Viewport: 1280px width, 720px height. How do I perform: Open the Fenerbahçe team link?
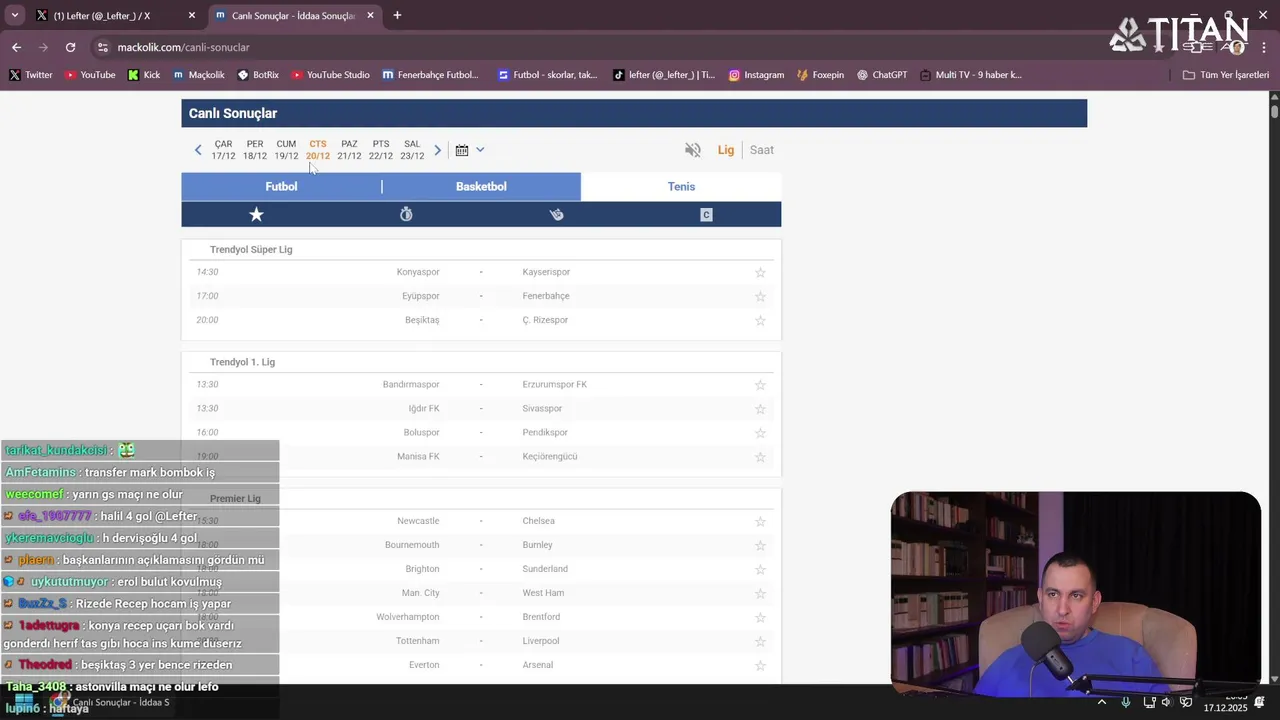coord(546,296)
